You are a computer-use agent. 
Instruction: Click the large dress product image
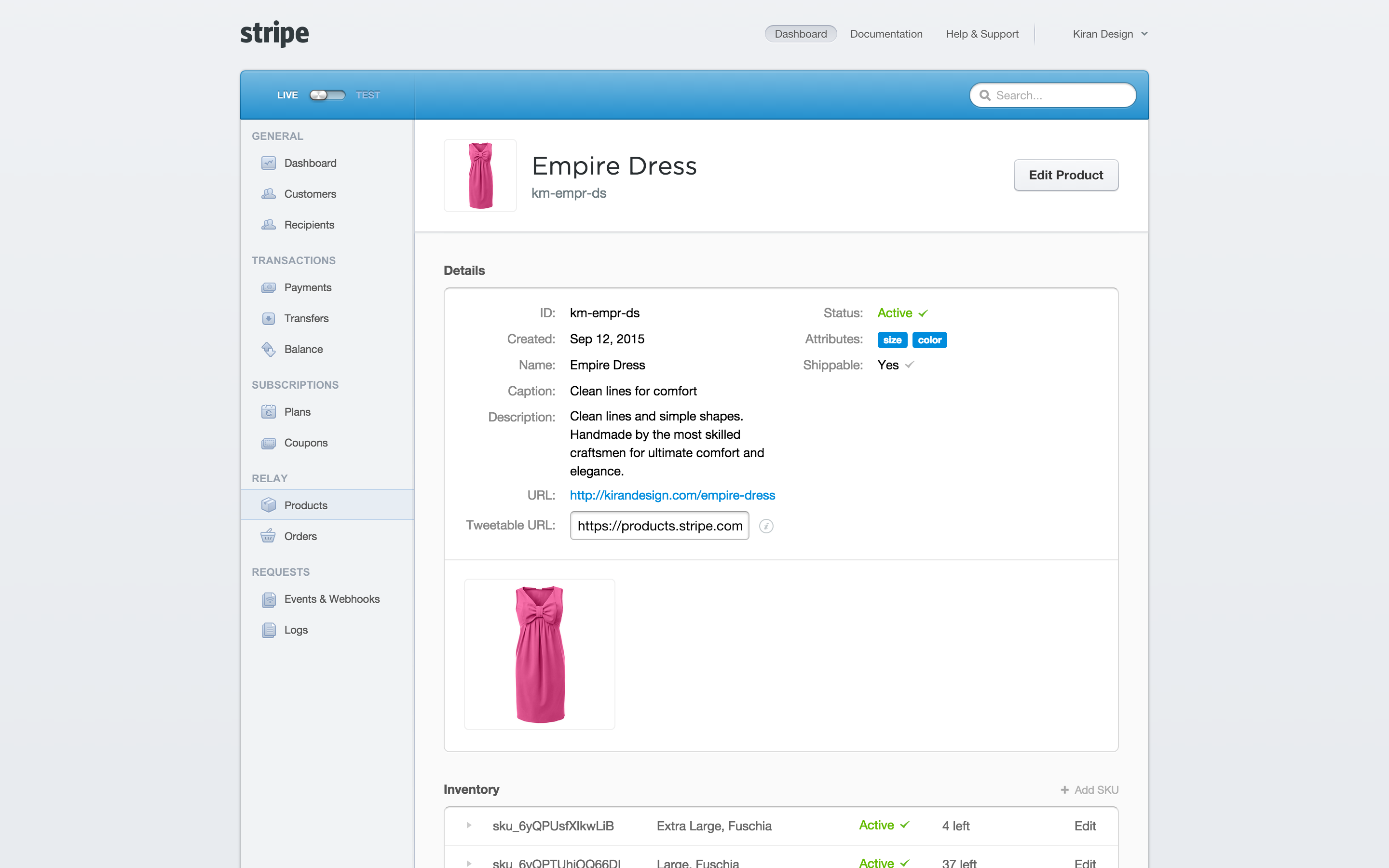point(540,654)
